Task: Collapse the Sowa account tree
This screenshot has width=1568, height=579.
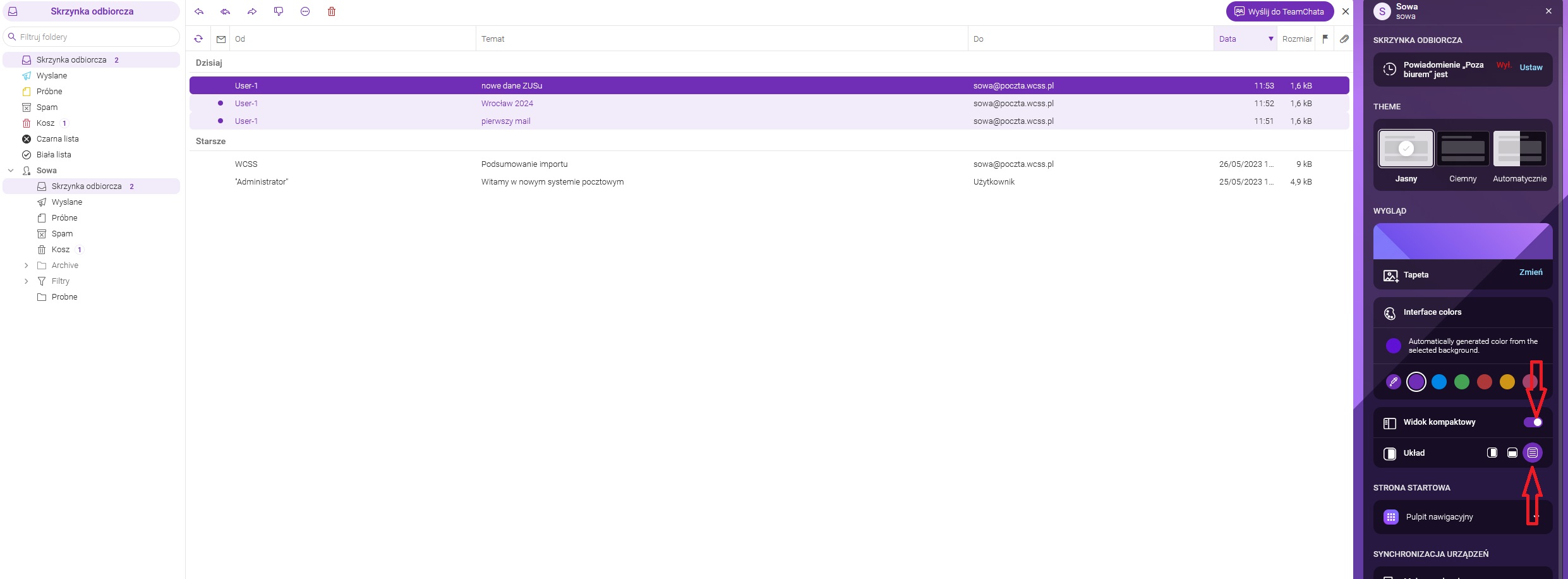Action: pos(11,171)
